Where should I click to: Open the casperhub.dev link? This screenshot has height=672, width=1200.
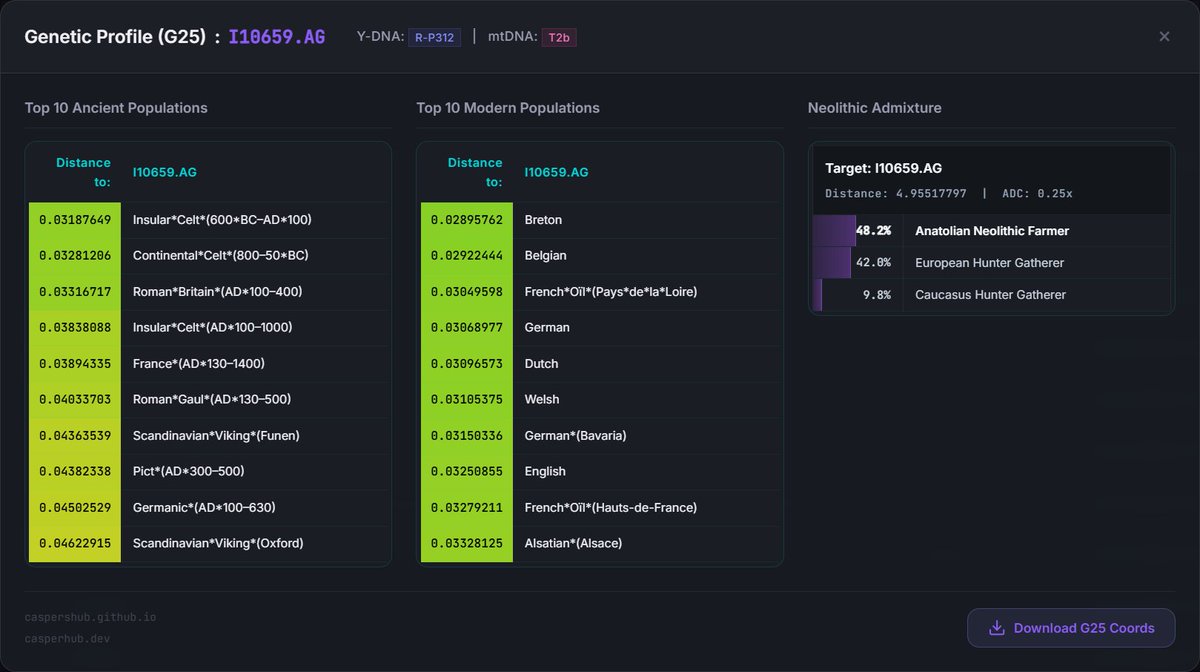pos(67,639)
